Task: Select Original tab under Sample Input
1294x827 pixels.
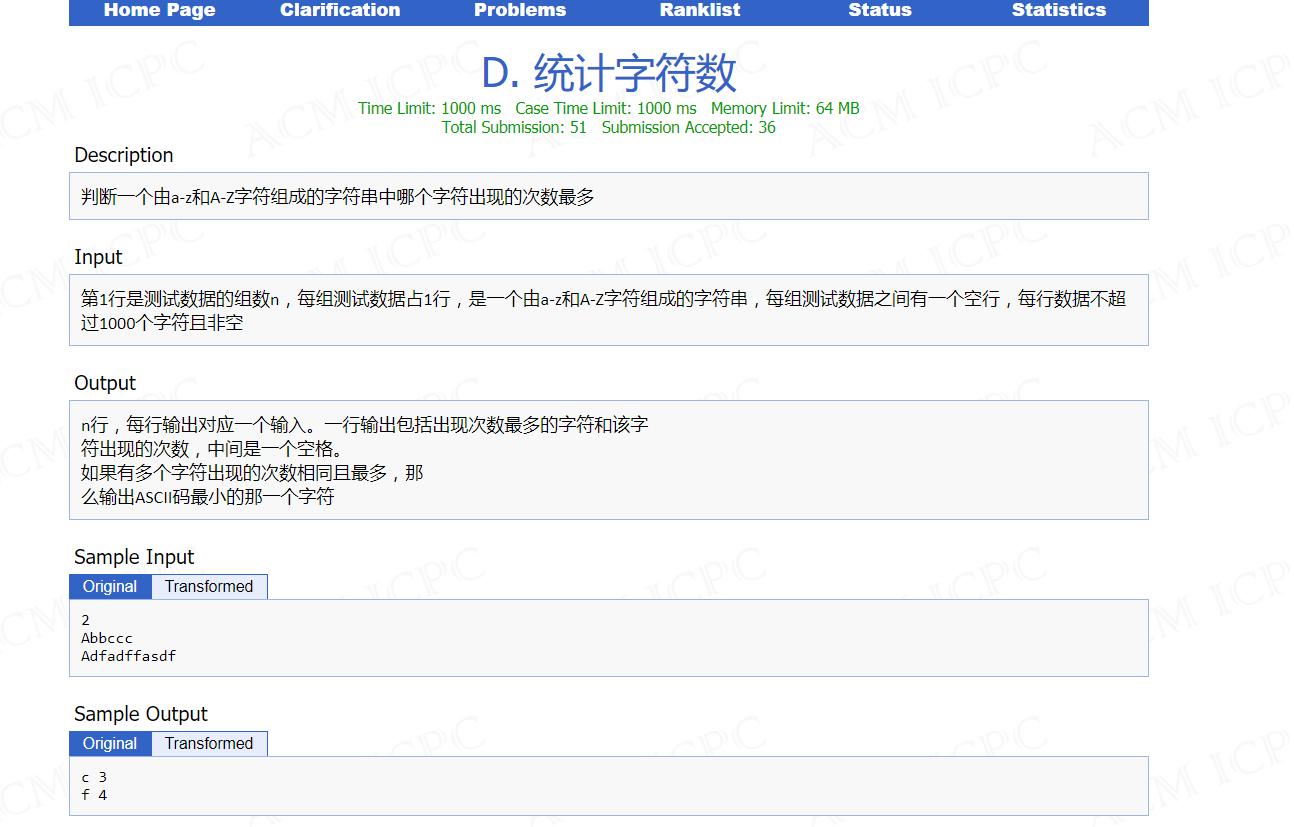Action: (110, 587)
